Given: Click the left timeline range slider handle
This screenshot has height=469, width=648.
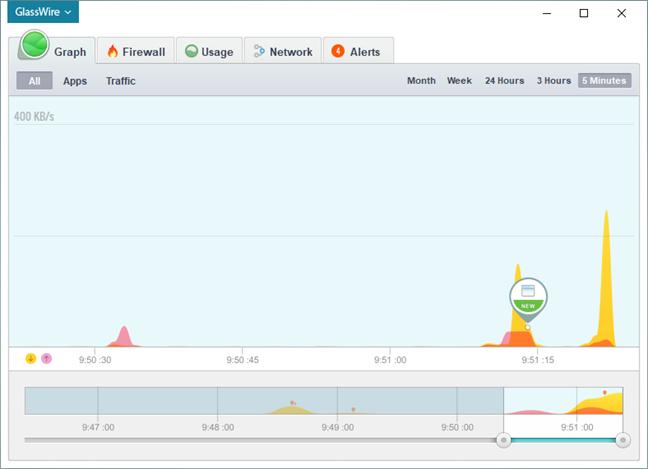Looking at the screenshot, I should coord(503,440).
